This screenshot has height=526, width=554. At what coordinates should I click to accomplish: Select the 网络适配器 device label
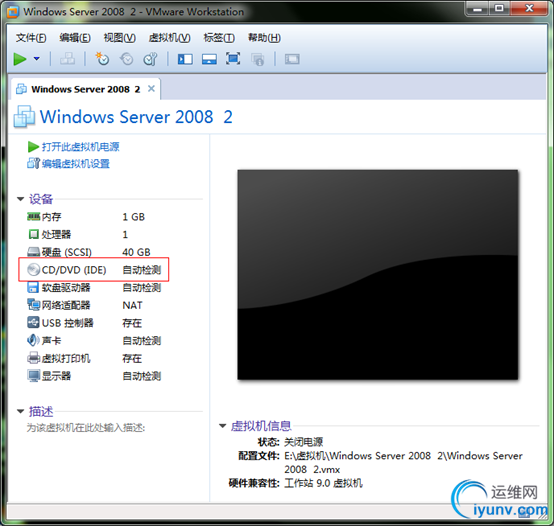(x=66, y=305)
